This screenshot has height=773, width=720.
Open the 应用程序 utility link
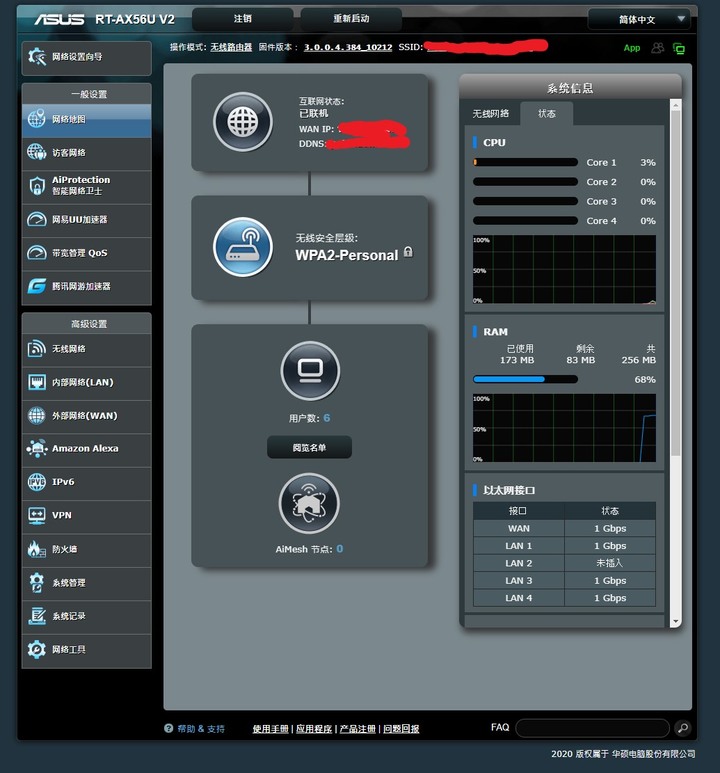[x=314, y=729]
